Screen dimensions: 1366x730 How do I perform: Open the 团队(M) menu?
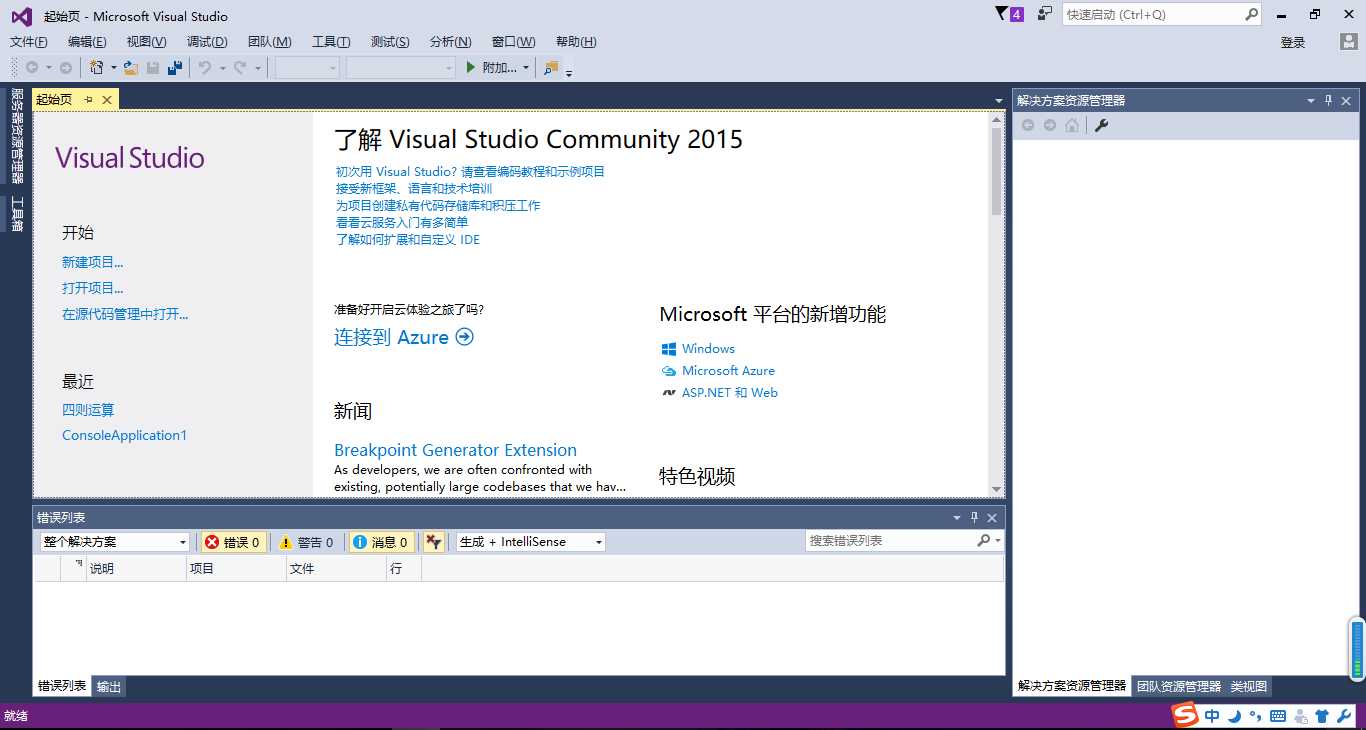[x=270, y=42]
